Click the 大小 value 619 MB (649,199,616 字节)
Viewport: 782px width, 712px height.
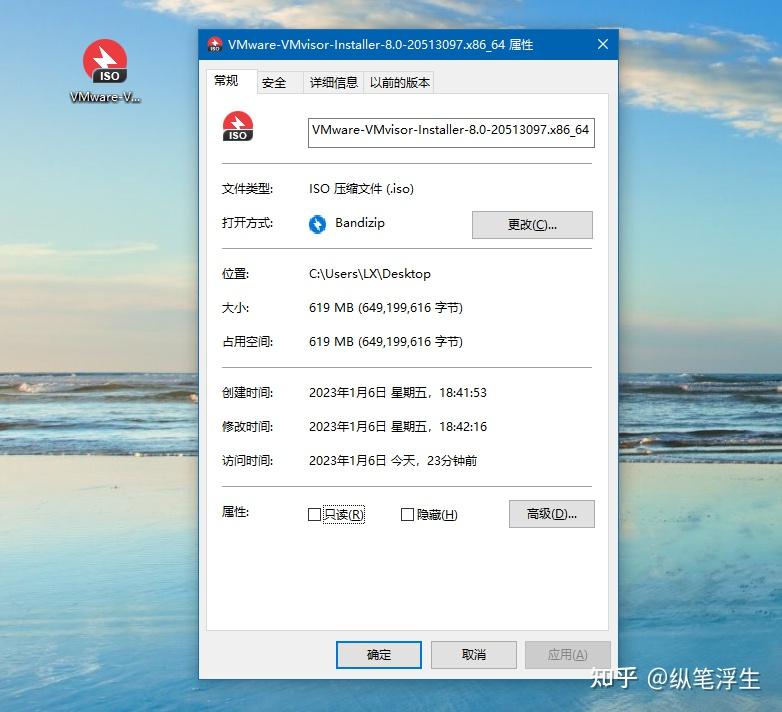[x=386, y=308]
